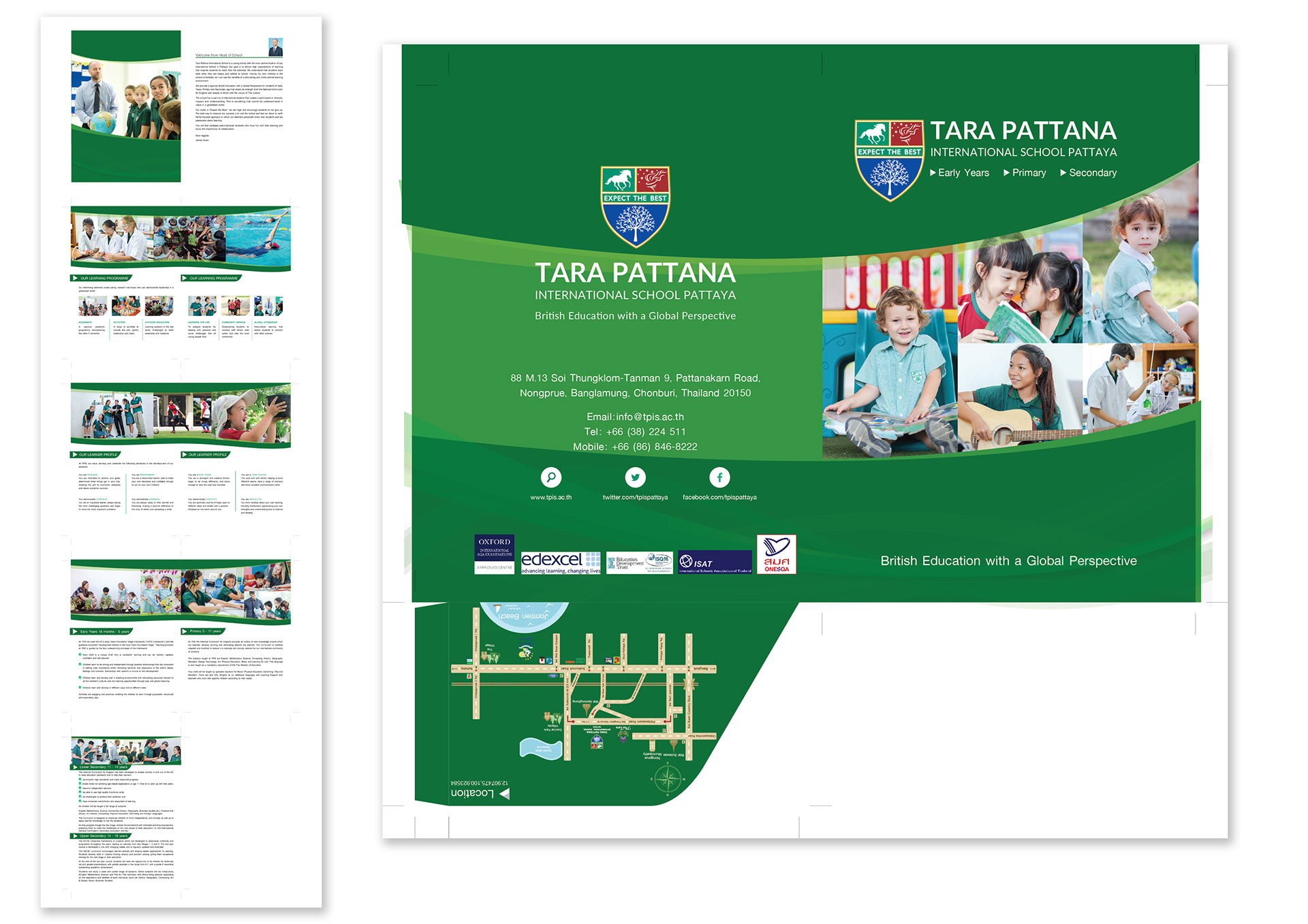Click the Upper Secondary heading

[x=102, y=836]
